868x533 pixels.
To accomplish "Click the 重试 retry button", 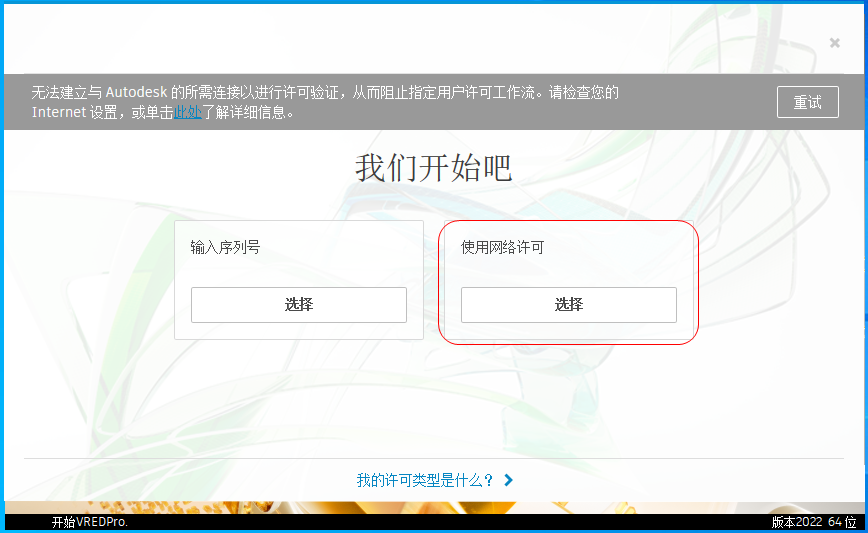I will (807, 102).
